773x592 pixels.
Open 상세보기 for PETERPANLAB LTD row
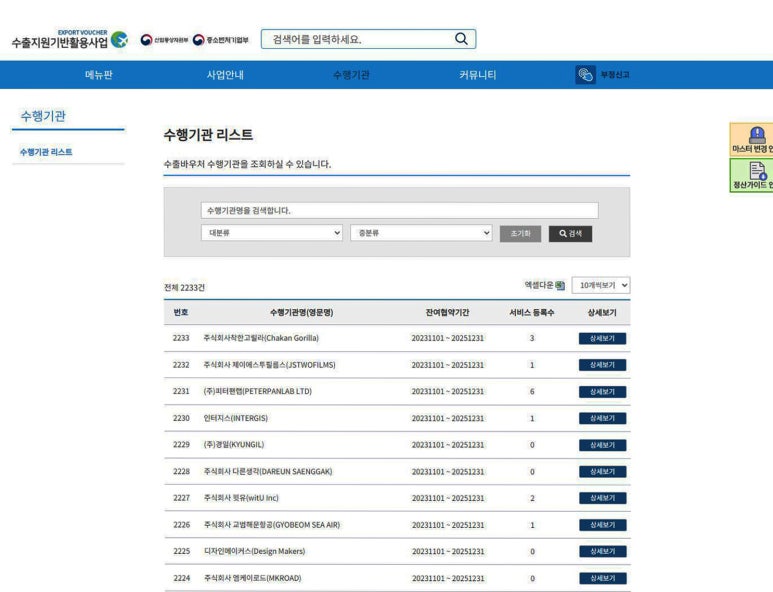pos(602,392)
